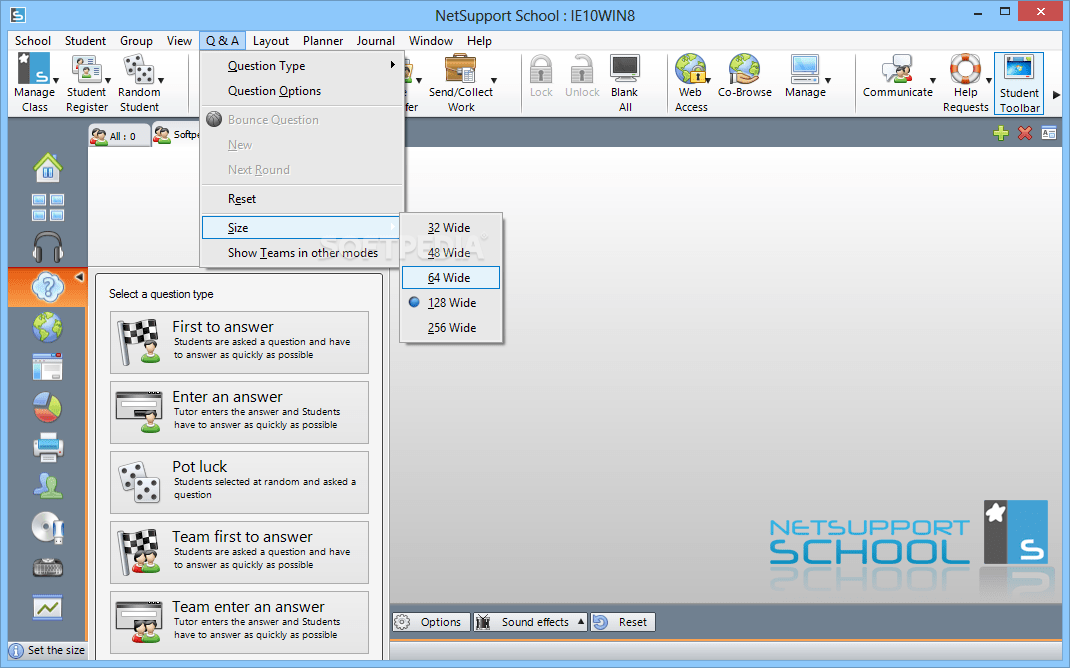
Task: Select the 128 Wide option
Action: click(x=451, y=303)
